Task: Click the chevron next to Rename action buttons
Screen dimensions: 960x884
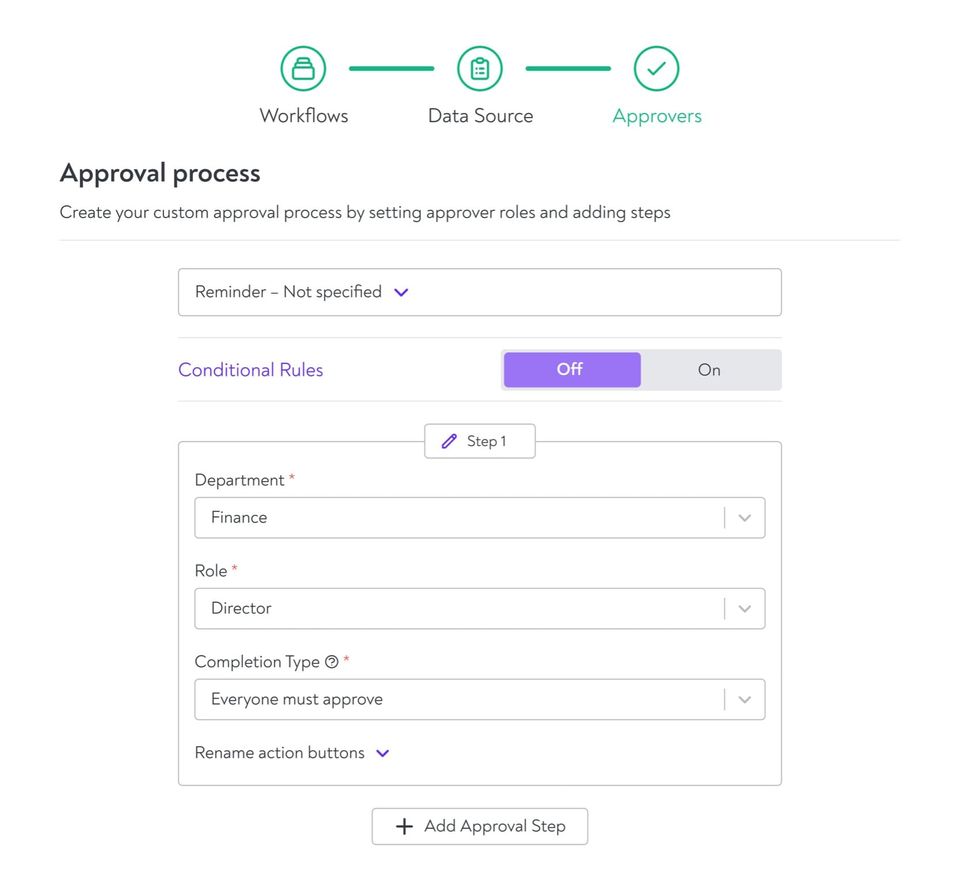Action: [383, 753]
